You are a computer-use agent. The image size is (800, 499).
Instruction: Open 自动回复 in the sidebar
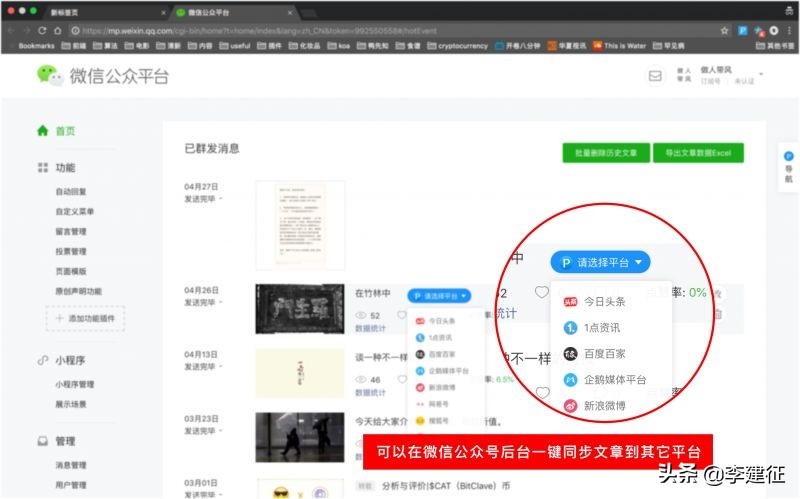tap(71, 192)
